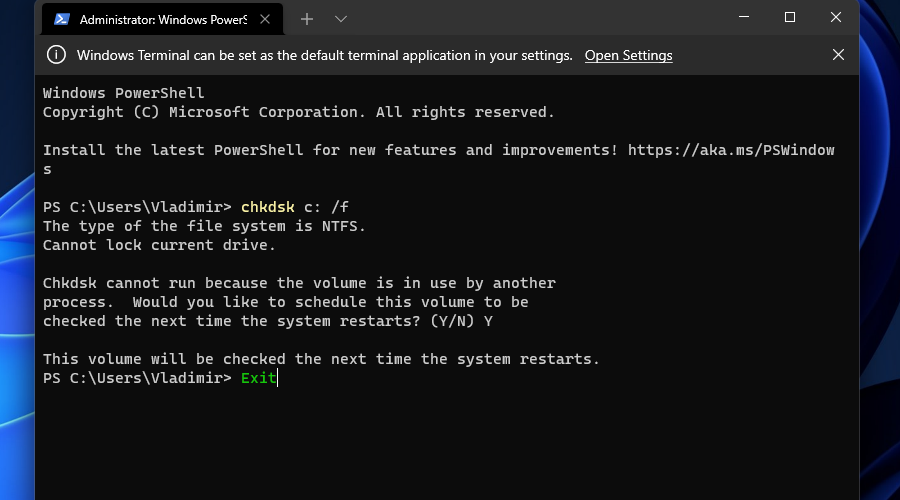The image size is (900, 500).
Task: Click the 'This volume will be checked' message
Action: pos(321,359)
